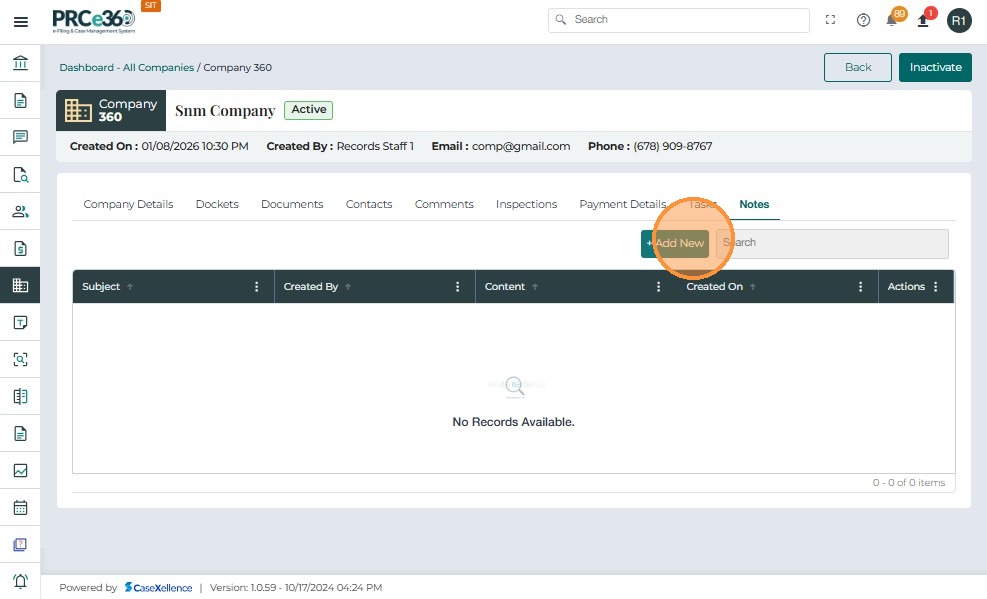Sort by Created On column header
Image resolution: width=987 pixels, height=599 pixels.
click(714, 287)
